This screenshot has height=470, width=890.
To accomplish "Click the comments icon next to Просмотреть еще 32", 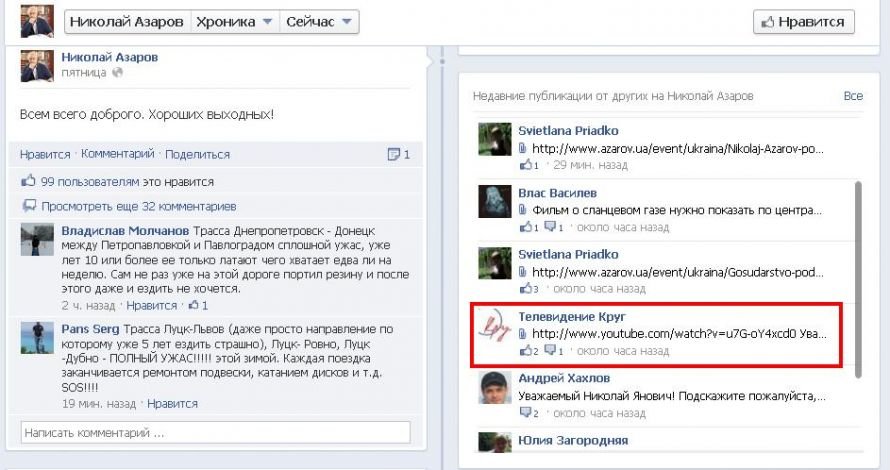I will (x=29, y=207).
